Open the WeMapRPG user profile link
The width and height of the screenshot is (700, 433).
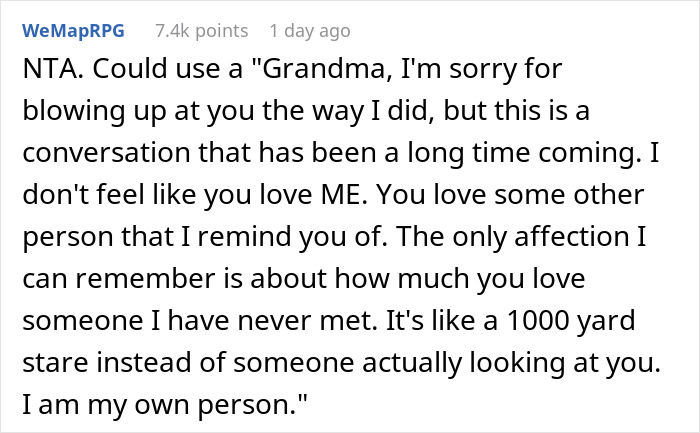pos(76,30)
